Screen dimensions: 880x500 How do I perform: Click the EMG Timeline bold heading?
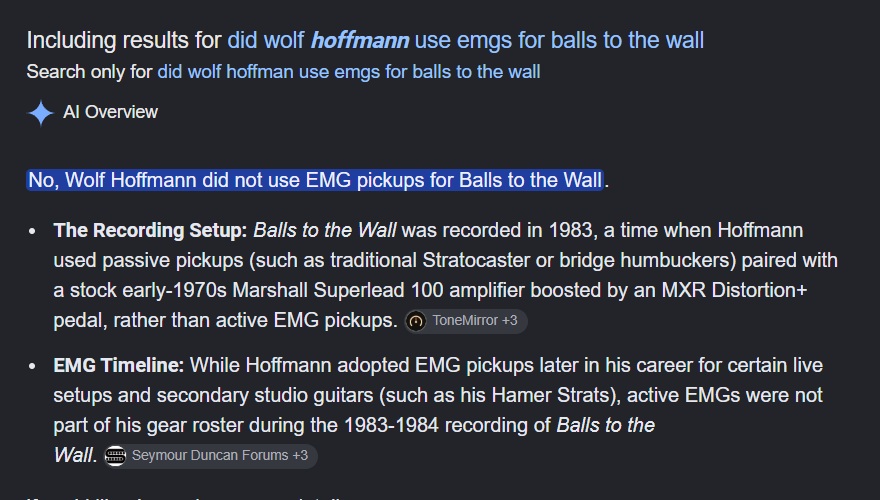click(118, 365)
